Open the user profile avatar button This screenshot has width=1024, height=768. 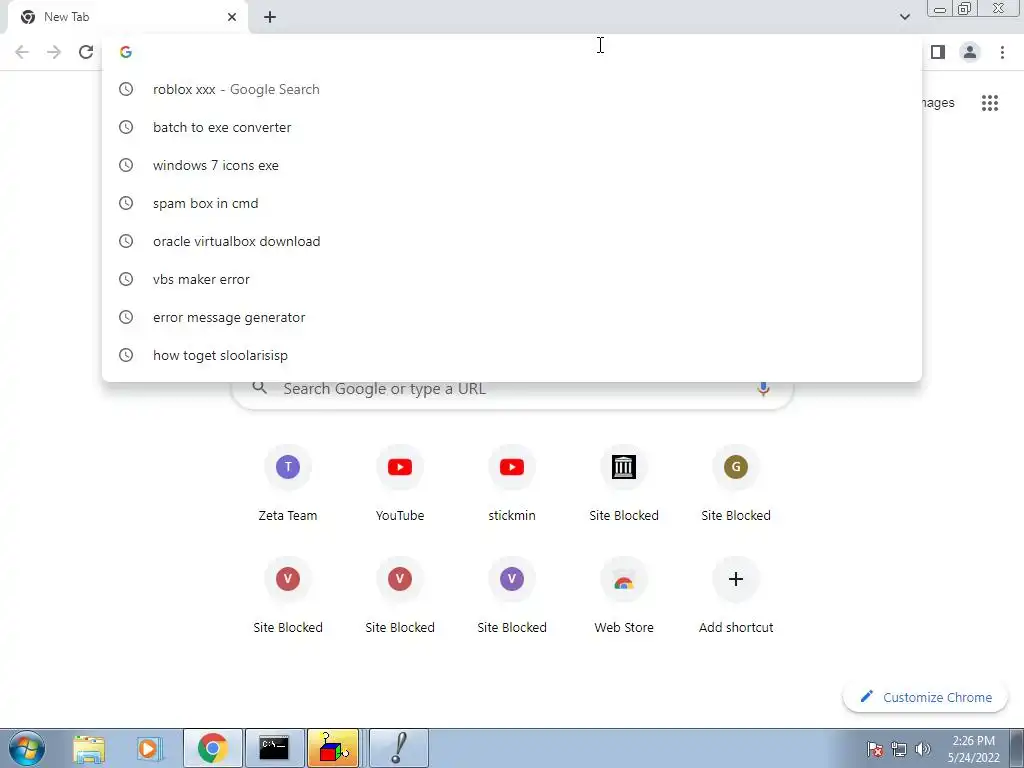pos(970,52)
